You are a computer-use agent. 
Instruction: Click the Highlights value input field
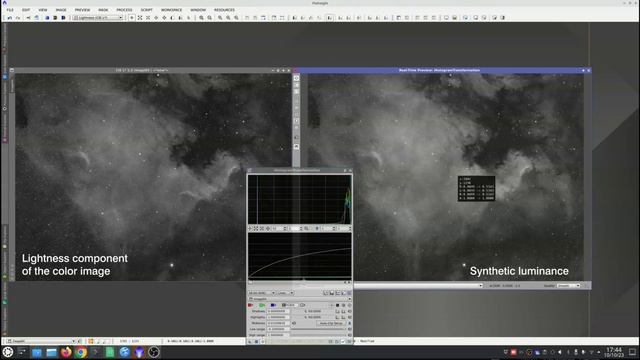coord(278,317)
